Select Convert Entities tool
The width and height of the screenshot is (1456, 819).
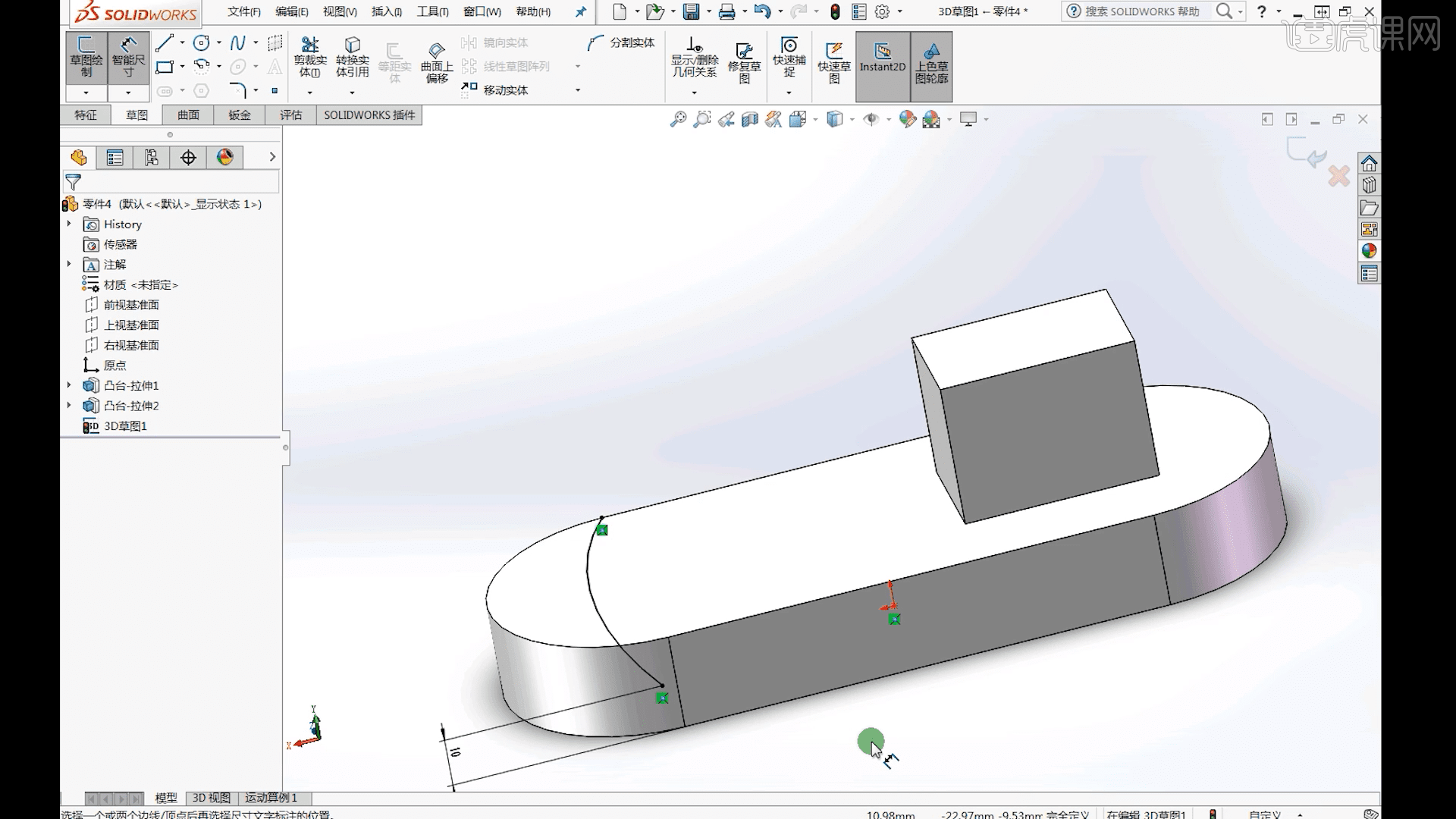click(353, 58)
